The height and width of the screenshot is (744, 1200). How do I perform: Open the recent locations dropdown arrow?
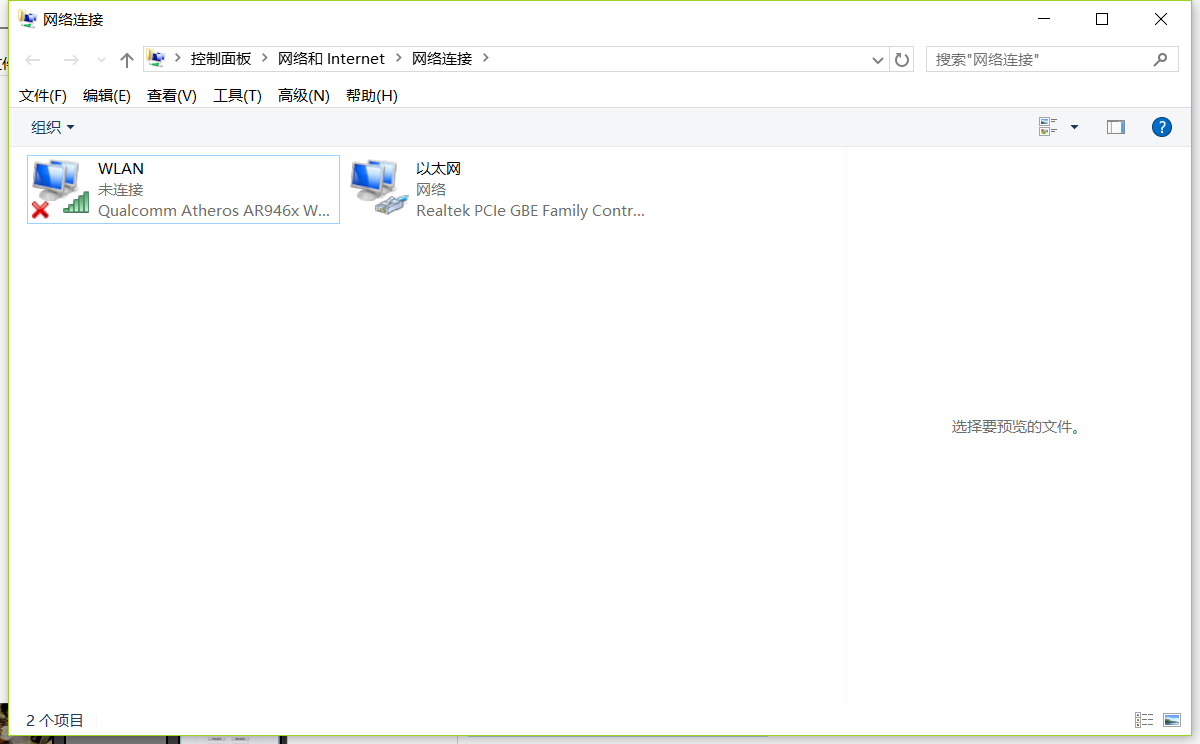click(x=101, y=60)
